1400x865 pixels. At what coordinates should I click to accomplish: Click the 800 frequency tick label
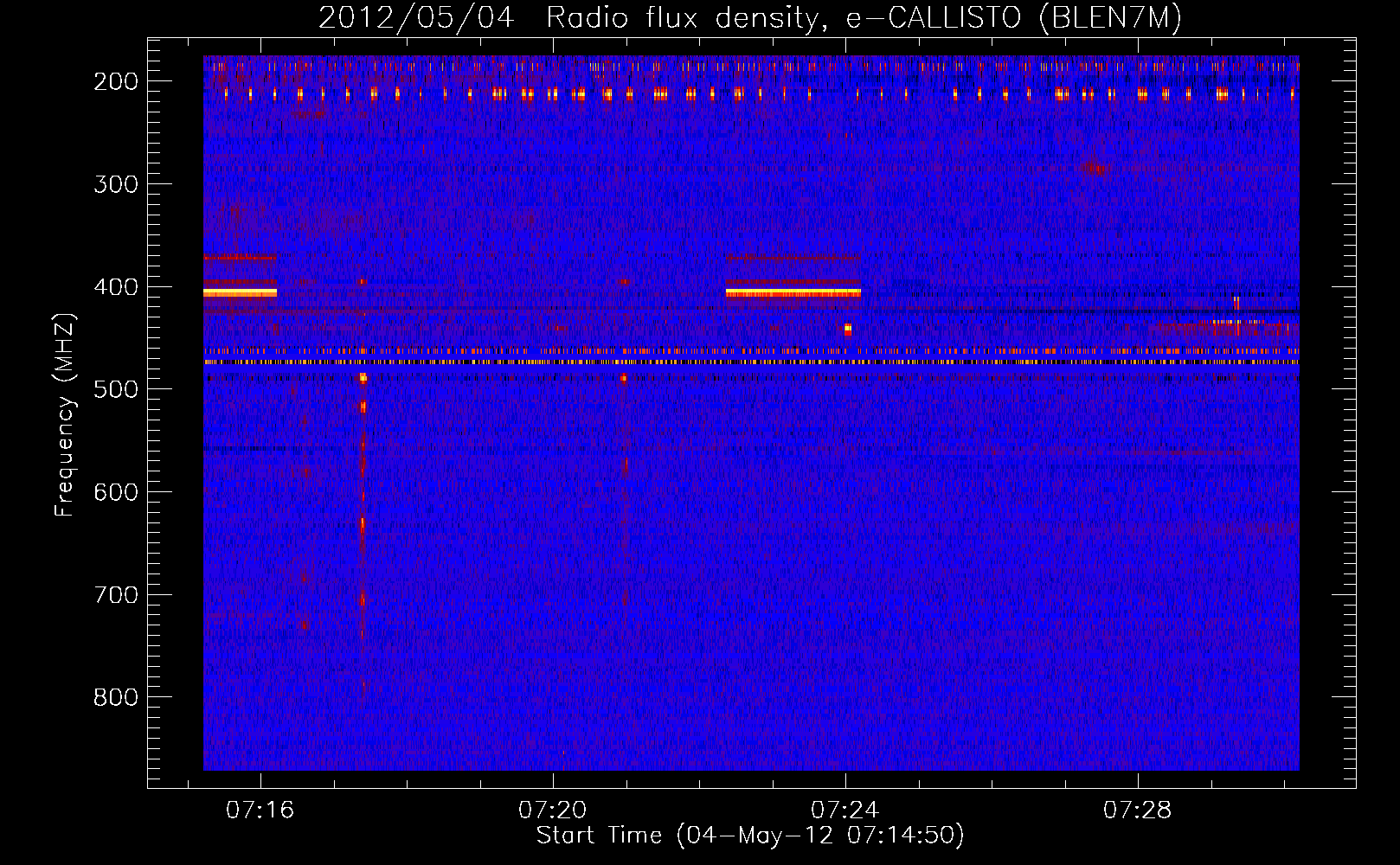[116, 698]
